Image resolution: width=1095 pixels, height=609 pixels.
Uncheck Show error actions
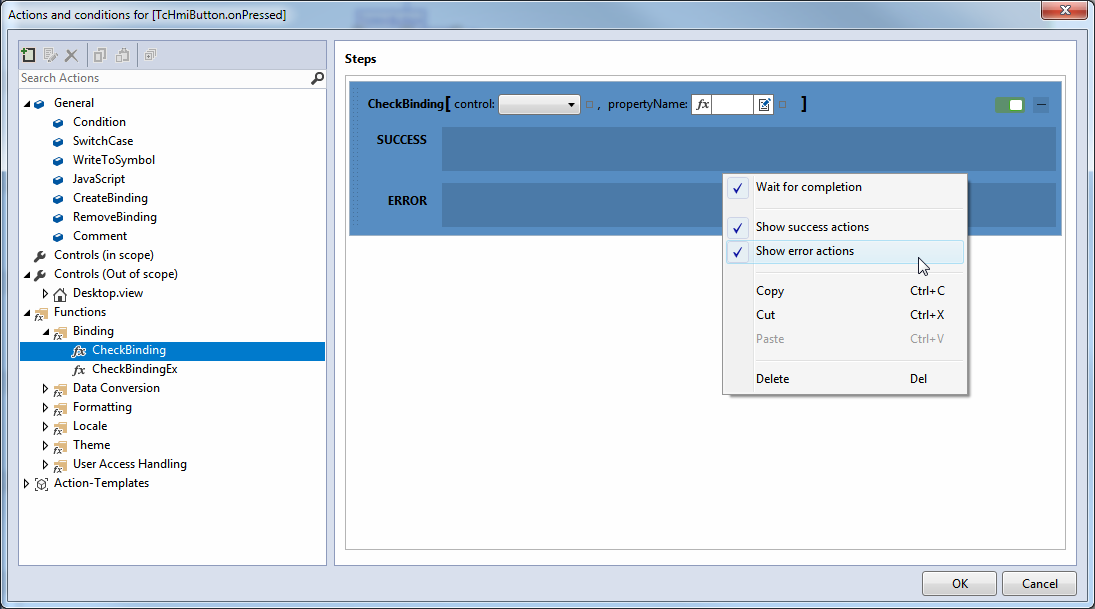click(x=845, y=251)
